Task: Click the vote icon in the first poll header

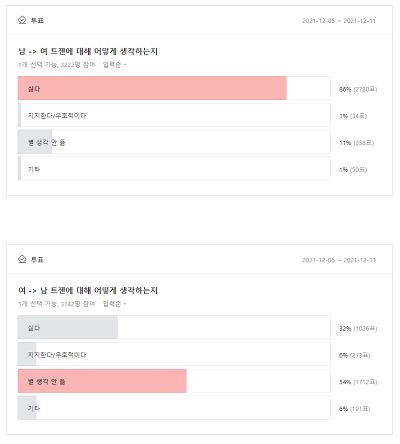Action: click(x=22, y=20)
